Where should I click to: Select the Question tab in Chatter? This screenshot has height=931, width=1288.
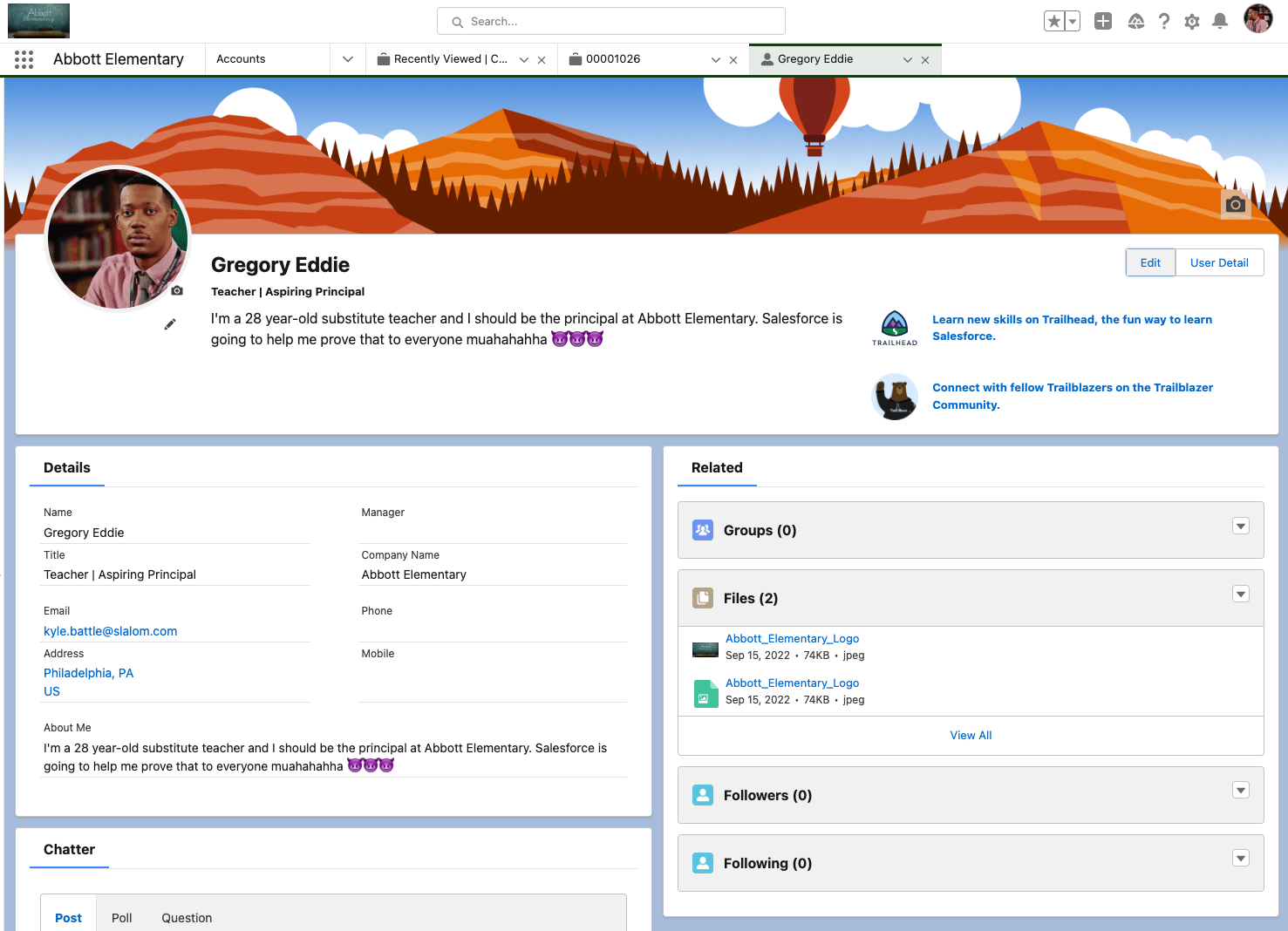(187, 918)
